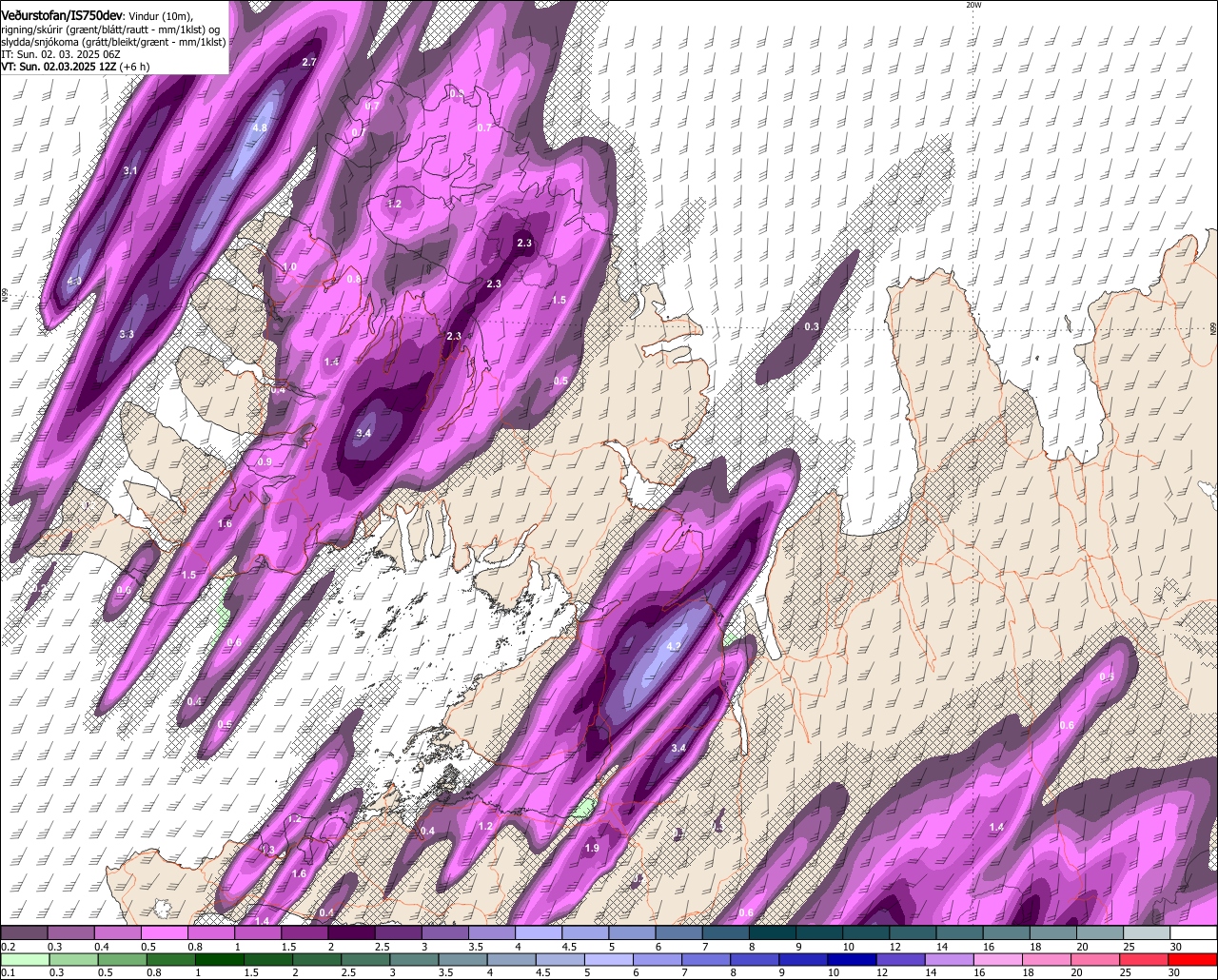Screen dimensions: 1218x980
Task: Click rain legend swatch between 7 and 8
Action: click(x=706, y=960)
